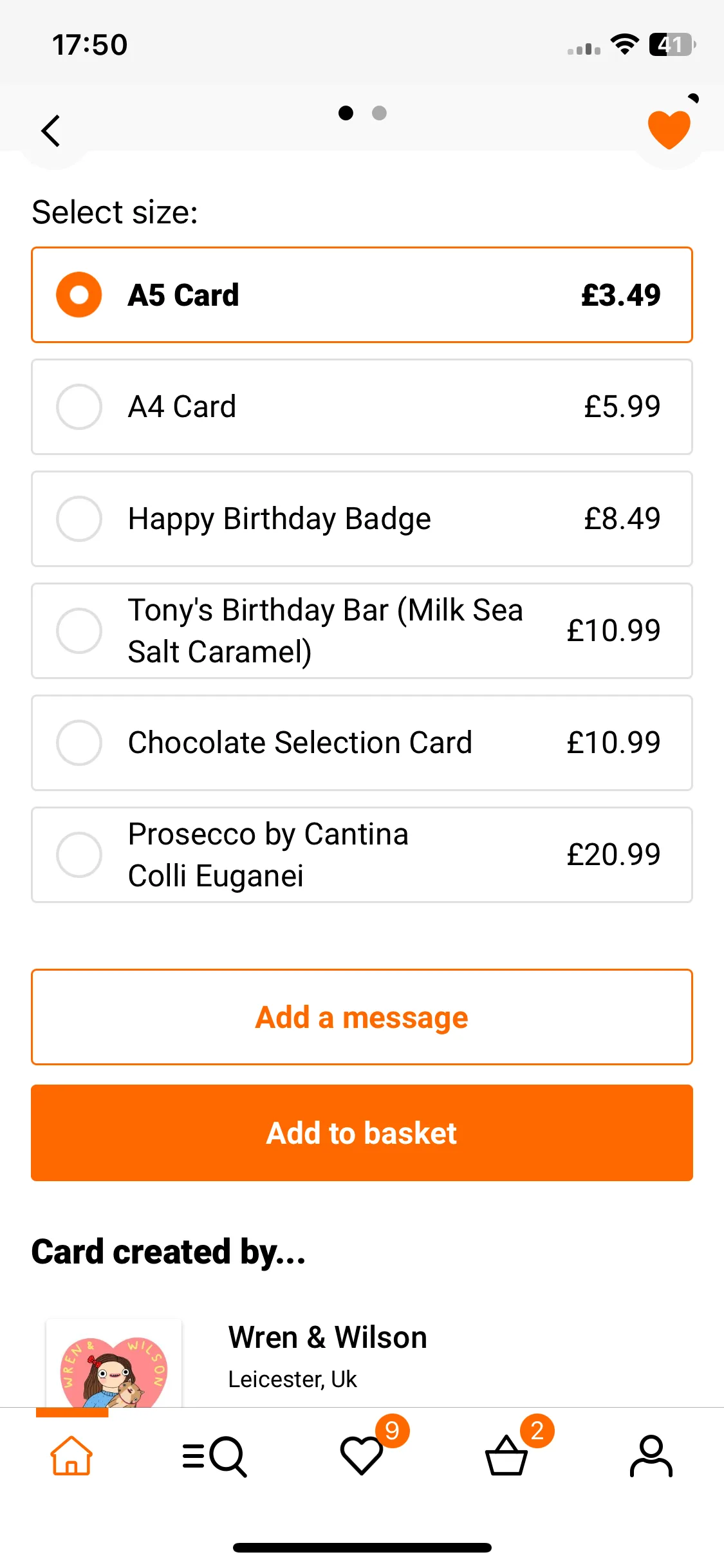The height and width of the screenshot is (1568, 724).
Task: Click the Add to basket button
Action: pyautogui.click(x=362, y=1133)
